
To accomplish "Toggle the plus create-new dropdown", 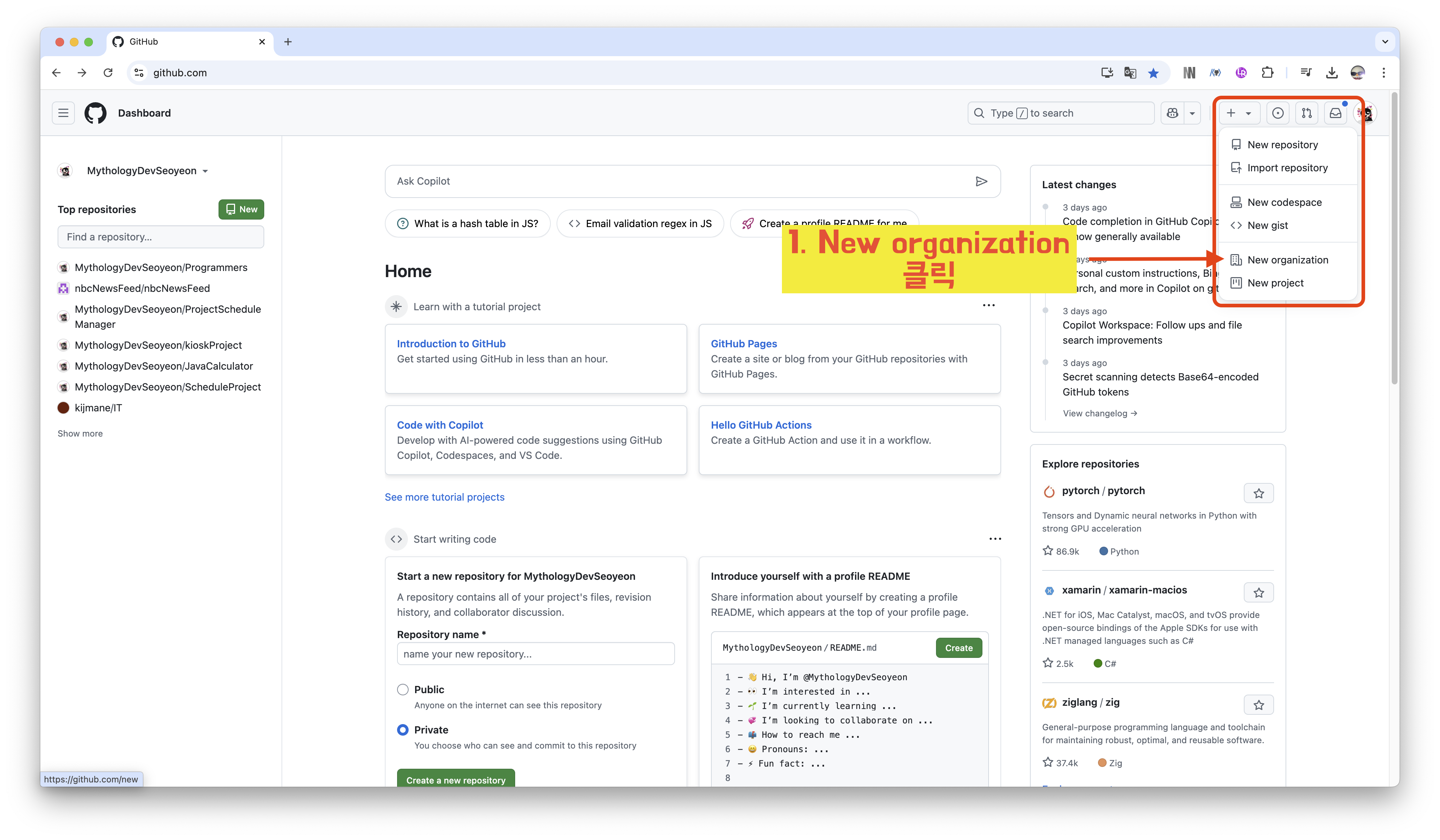I will click(x=1238, y=113).
